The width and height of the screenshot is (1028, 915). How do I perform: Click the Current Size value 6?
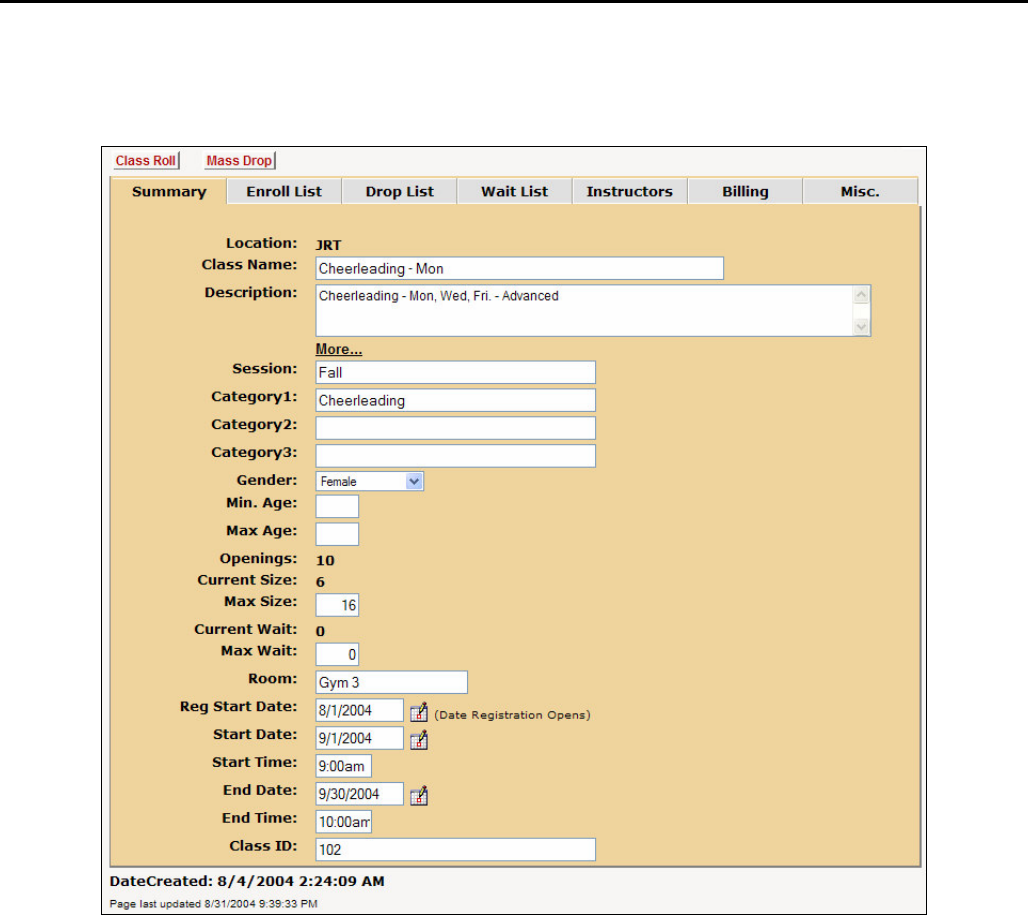[x=321, y=582]
